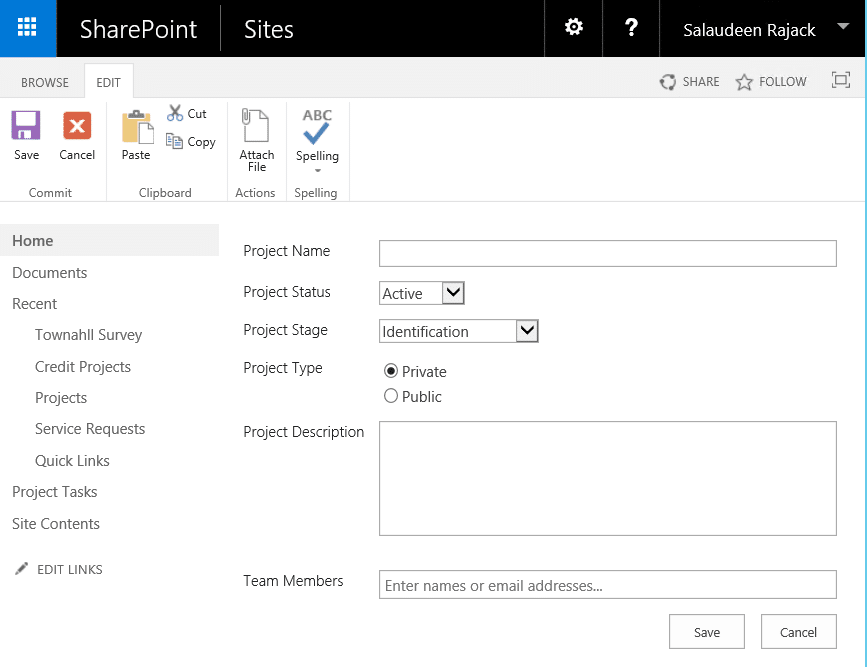Click the Save icon in the ribbon
This screenshot has width=867, height=667.
[25, 130]
